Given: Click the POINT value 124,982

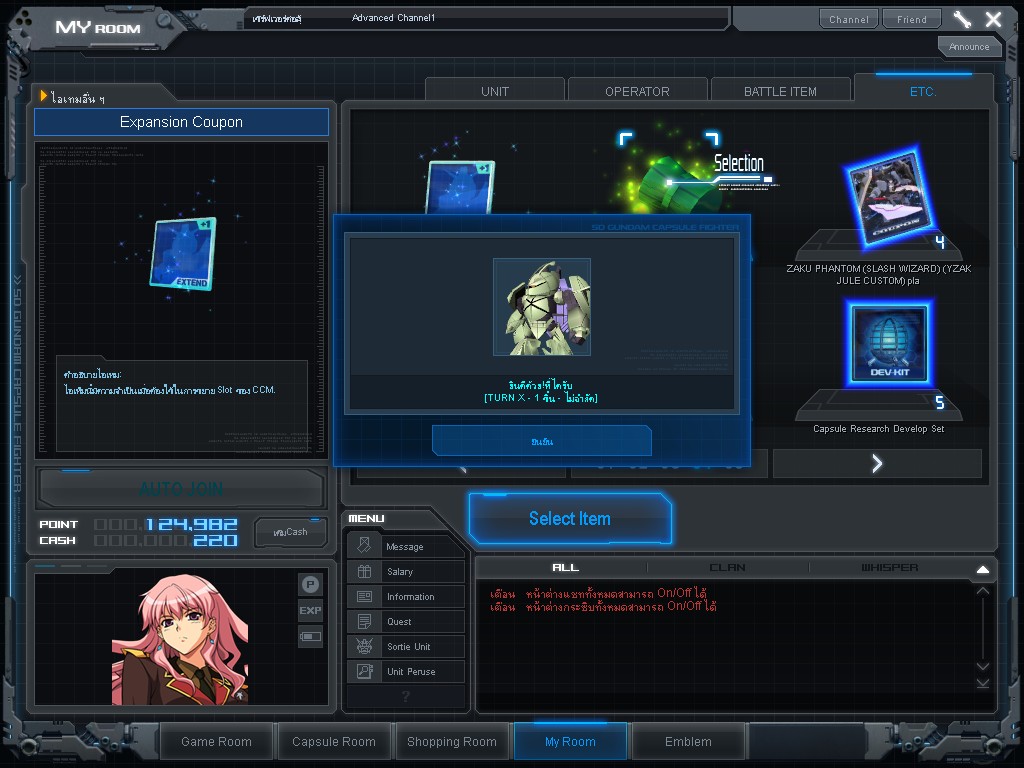Looking at the screenshot, I should 191,524.
